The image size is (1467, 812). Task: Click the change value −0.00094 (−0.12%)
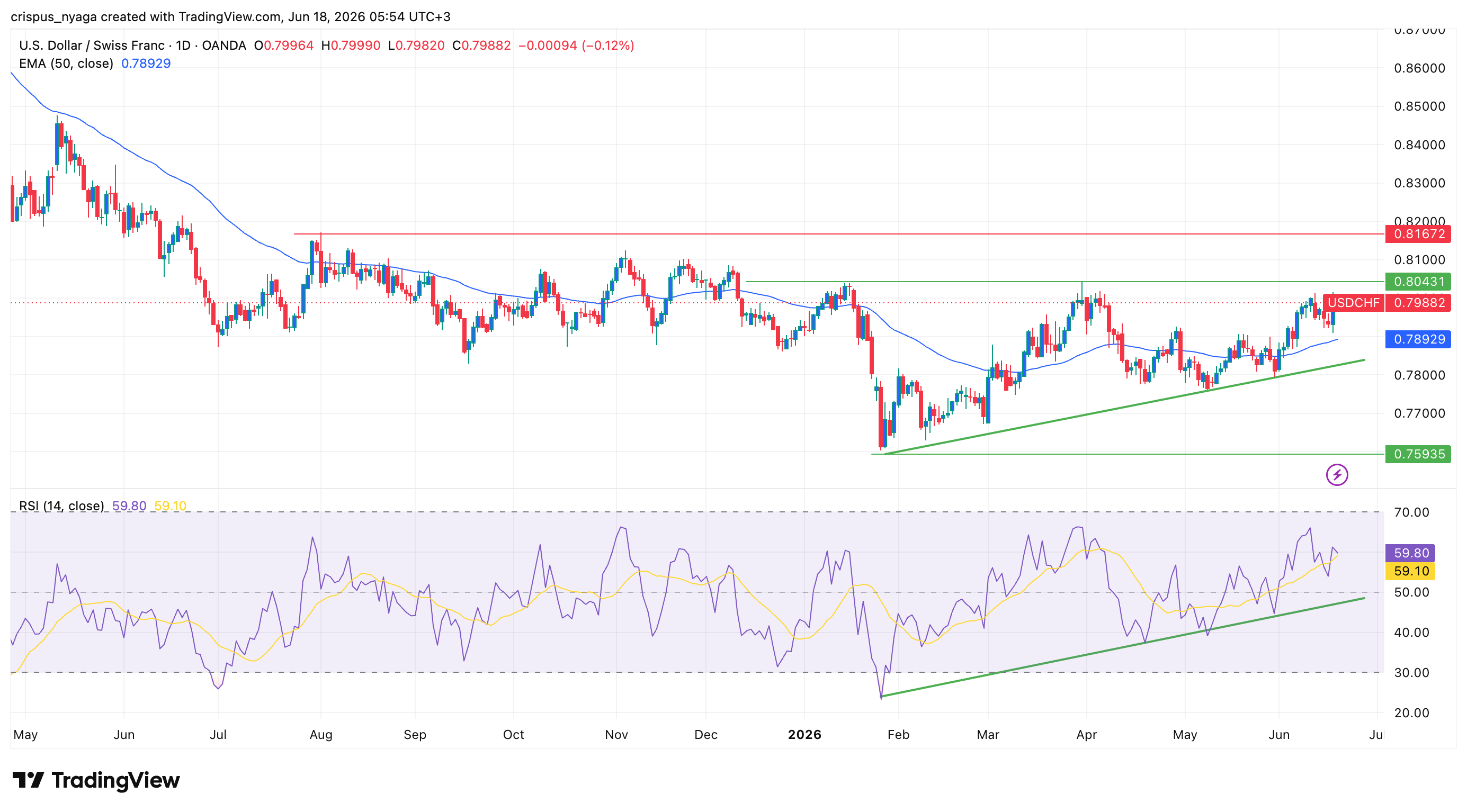coord(576,46)
